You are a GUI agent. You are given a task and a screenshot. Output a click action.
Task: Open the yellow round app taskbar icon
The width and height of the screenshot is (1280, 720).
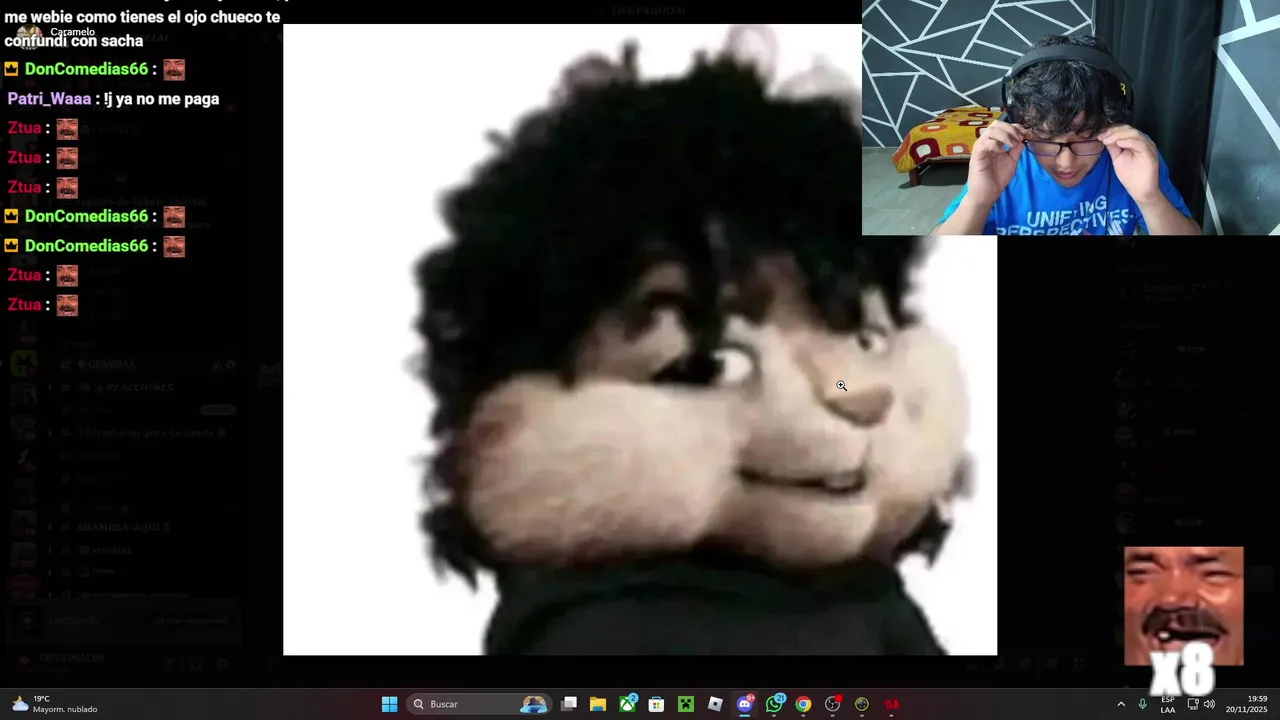pos(862,704)
